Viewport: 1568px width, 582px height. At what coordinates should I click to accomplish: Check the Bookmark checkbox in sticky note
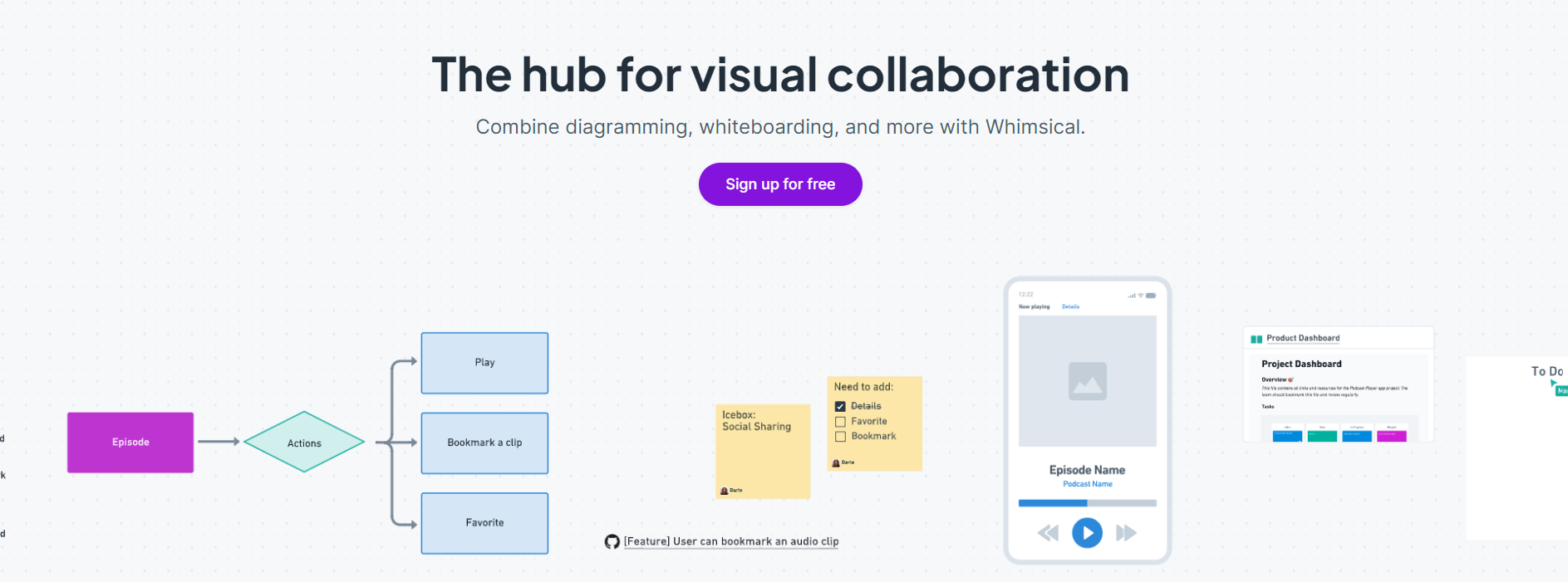pos(840,437)
